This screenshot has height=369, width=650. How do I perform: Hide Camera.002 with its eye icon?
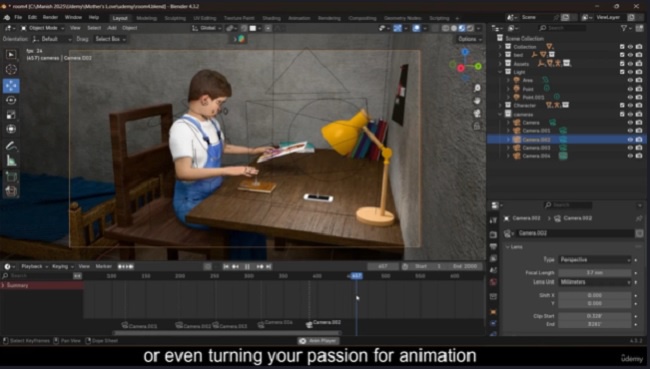[x=630, y=140]
